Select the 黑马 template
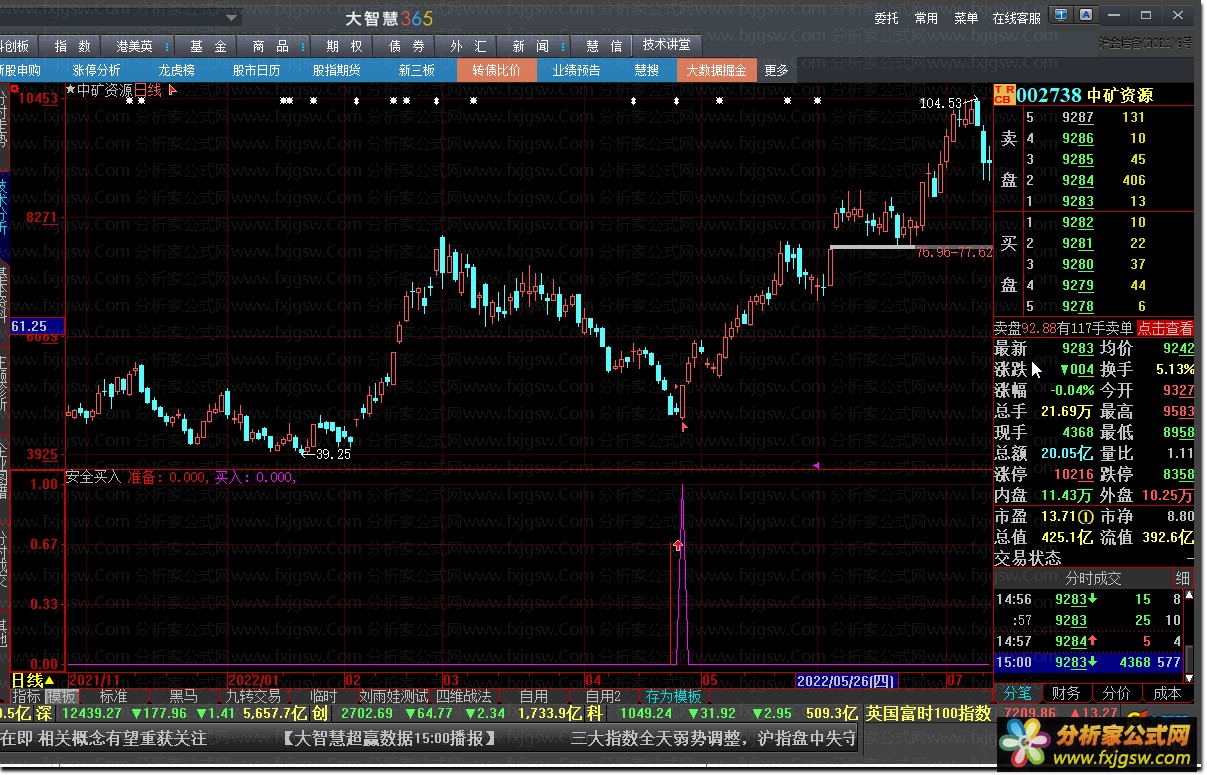 pyautogui.click(x=183, y=696)
